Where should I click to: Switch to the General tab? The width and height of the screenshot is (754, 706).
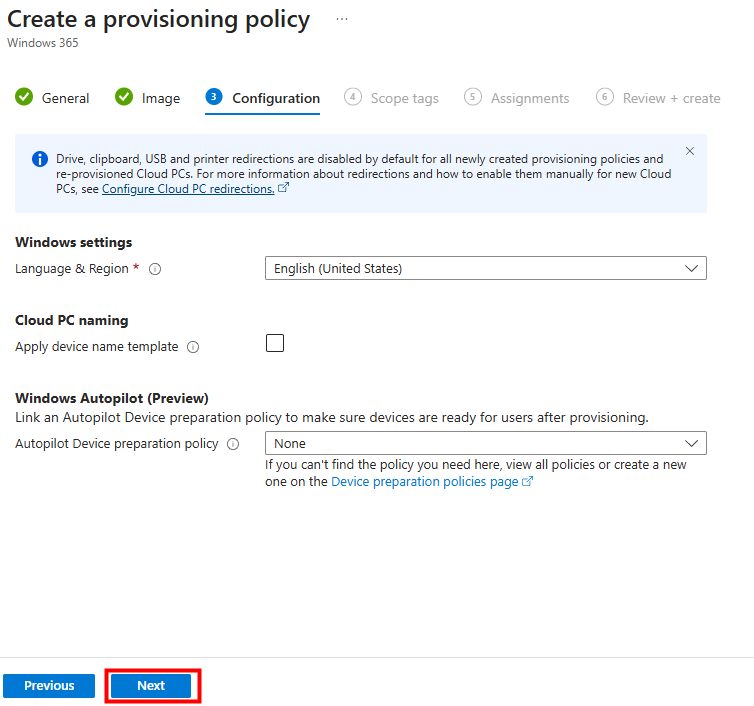pos(65,98)
